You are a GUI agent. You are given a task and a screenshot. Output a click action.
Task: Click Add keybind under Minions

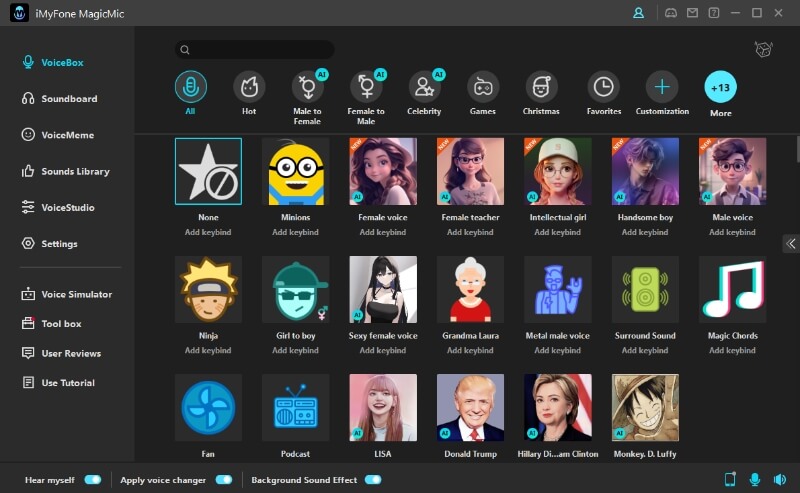pos(295,232)
